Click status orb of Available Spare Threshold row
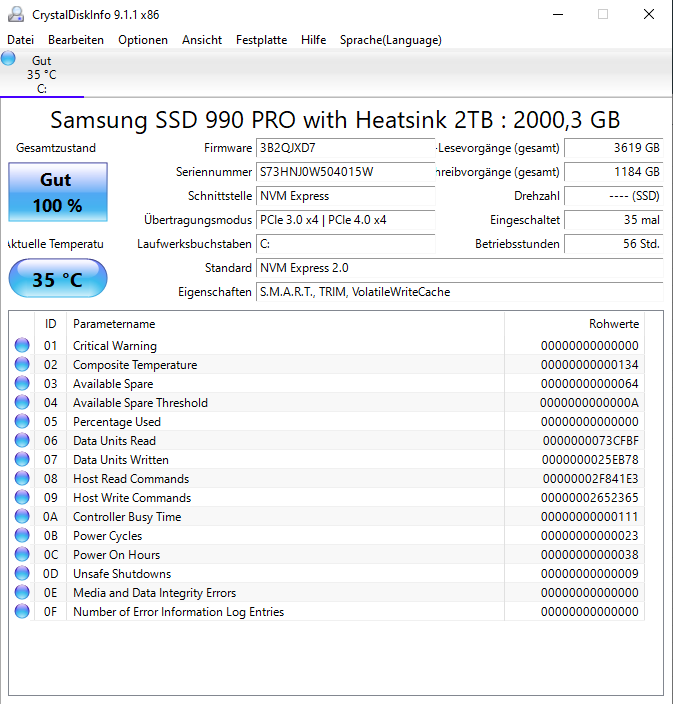Viewport: 673px width, 704px height. click(x=22, y=402)
